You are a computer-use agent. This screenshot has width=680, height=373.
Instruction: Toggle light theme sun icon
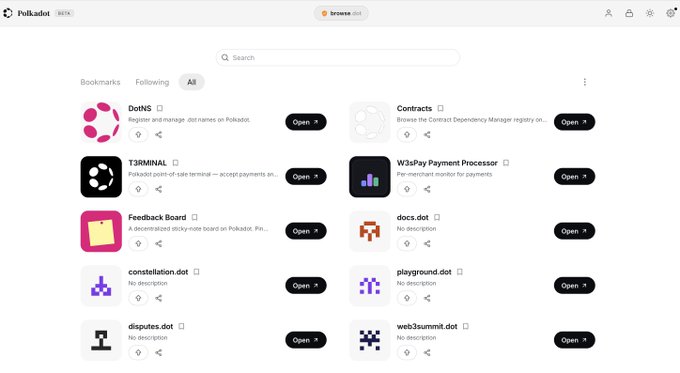(x=650, y=13)
